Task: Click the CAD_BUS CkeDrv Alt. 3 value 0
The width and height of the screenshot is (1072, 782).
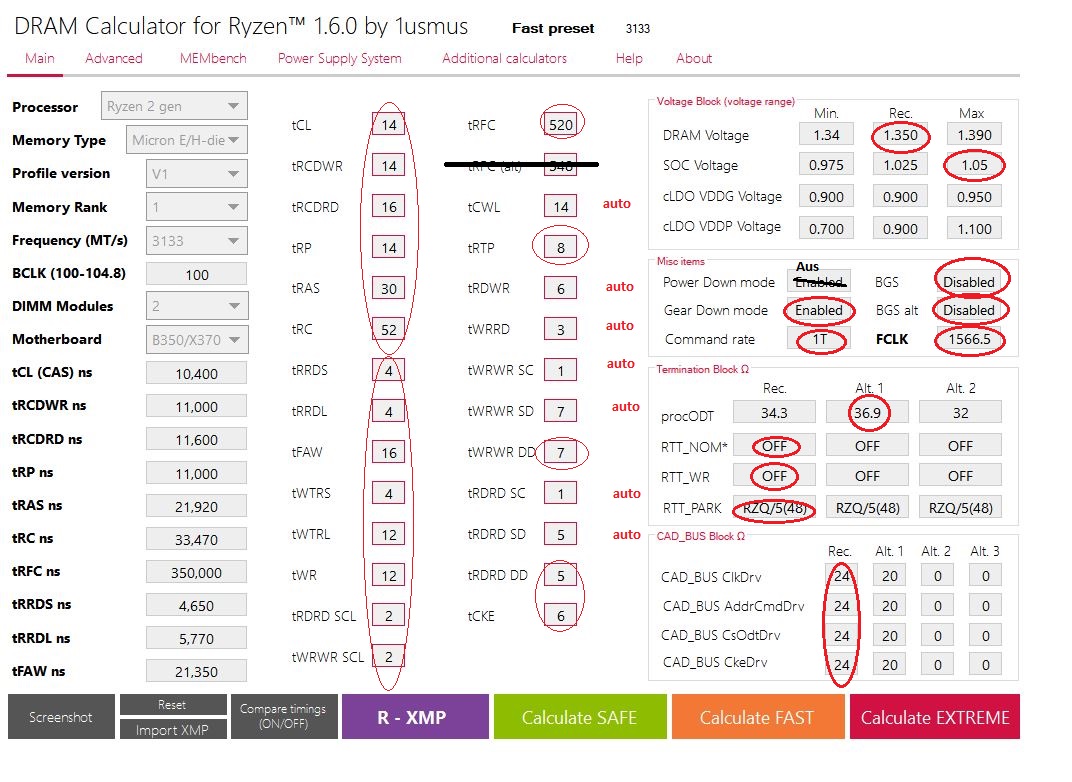Action: pyautogui.click(x=985, y=664)
